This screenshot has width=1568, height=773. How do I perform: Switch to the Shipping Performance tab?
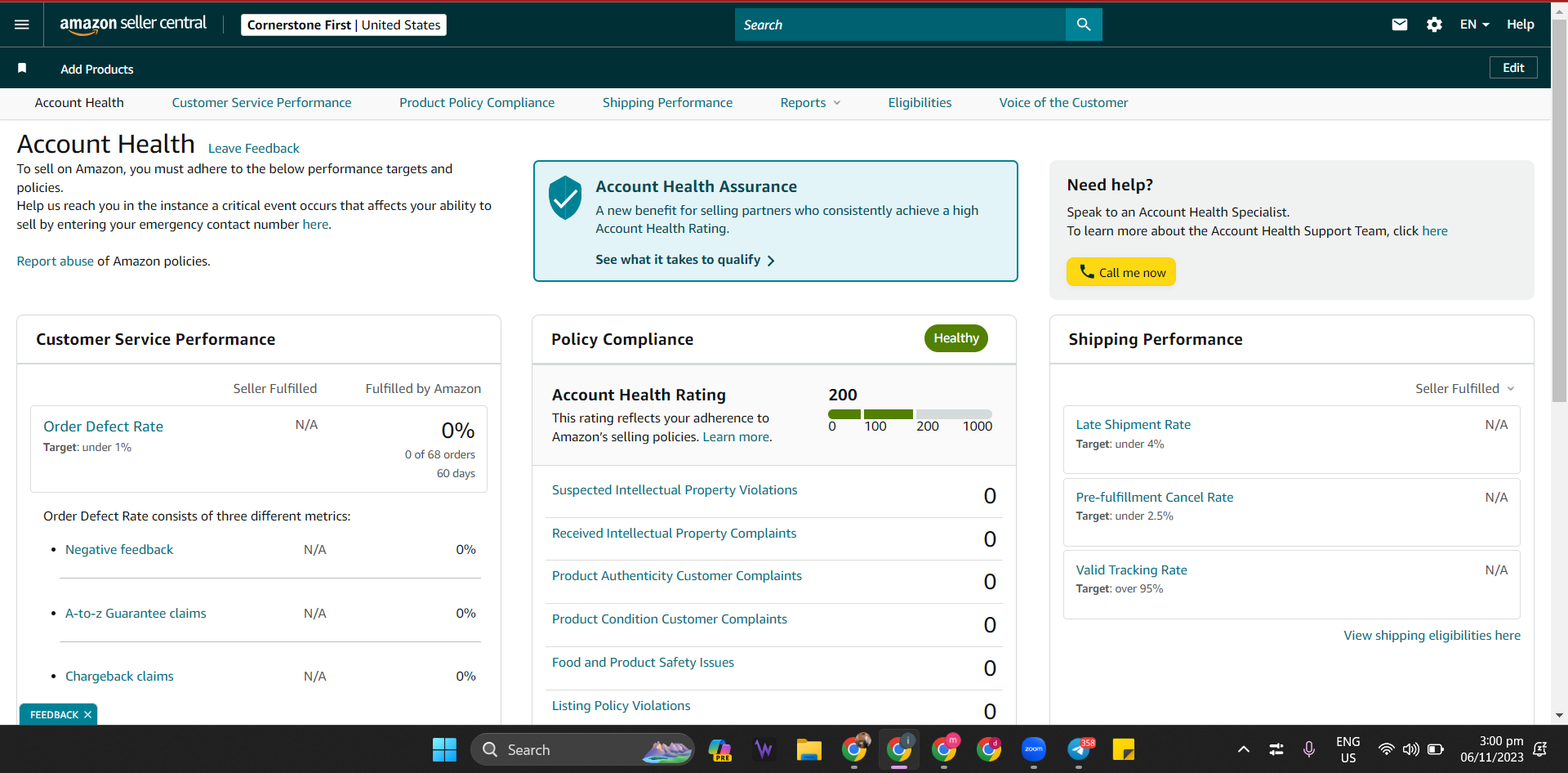click(667, 103)
